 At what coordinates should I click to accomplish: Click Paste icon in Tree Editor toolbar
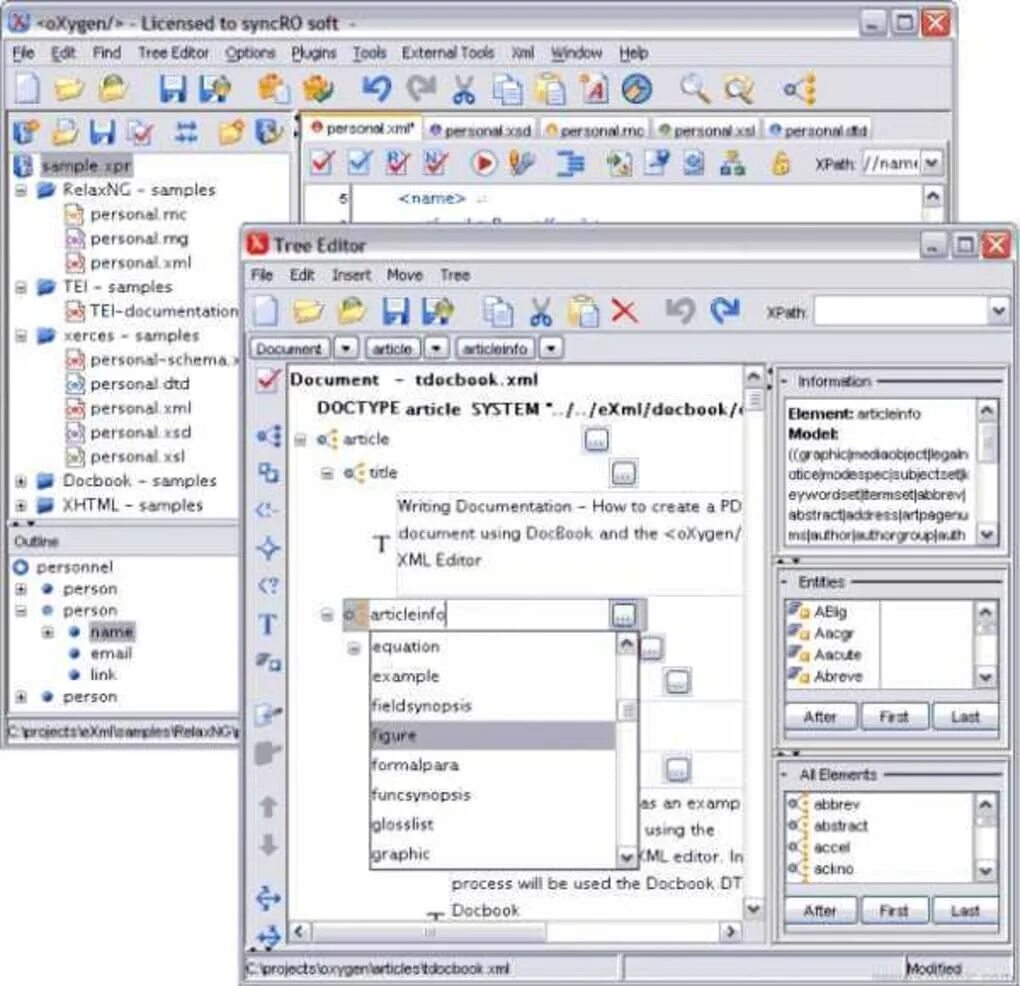coord(584,311)
